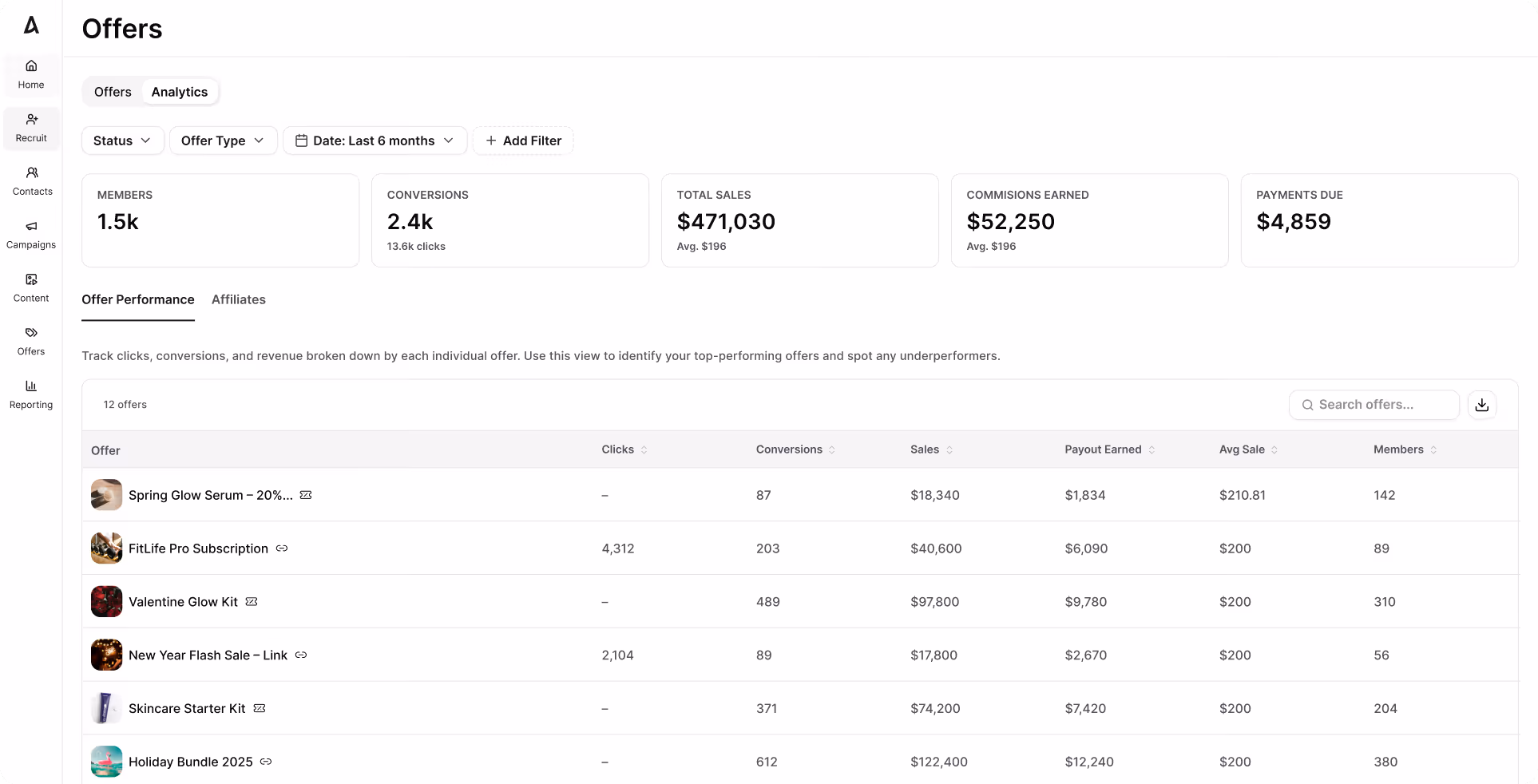Image resolution: width=1538 pixels, height=784 pixels.
Task: Switch to the Affiliates tab
Action: [x=238, y=299]
